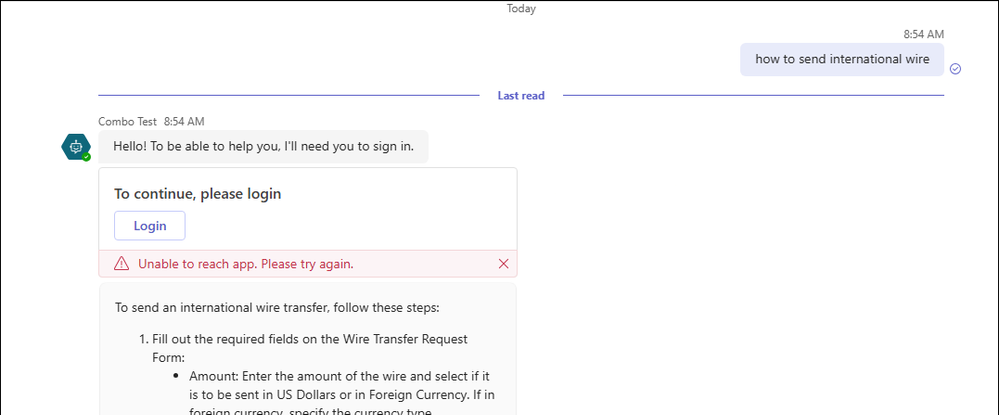
Task: Click the message read receipt icon
Action: [x=955, y=69]
